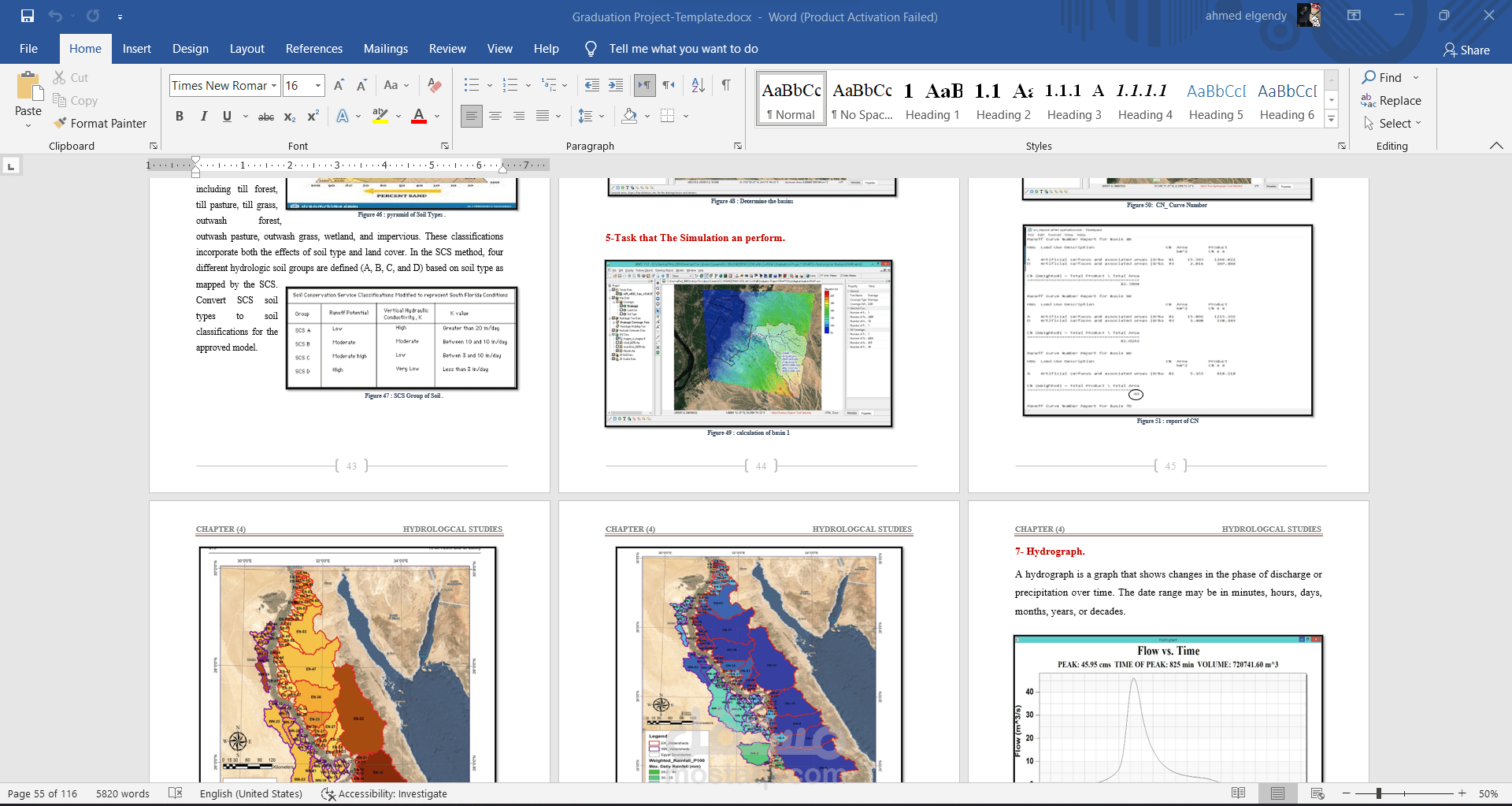
Task: Toggle Subscript formatting
Action: (x=290, y=116)
